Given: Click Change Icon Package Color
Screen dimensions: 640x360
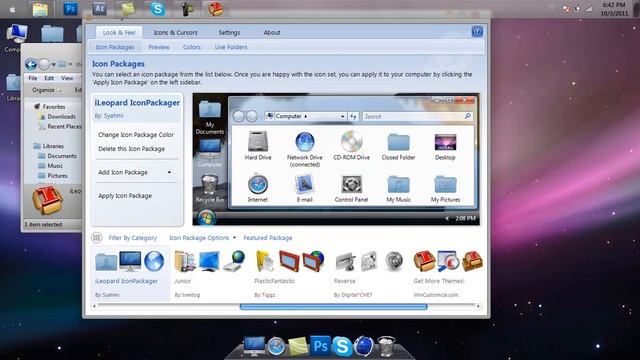Looking at the screenshot, I should pyautogui.click(x=136, y=135).
